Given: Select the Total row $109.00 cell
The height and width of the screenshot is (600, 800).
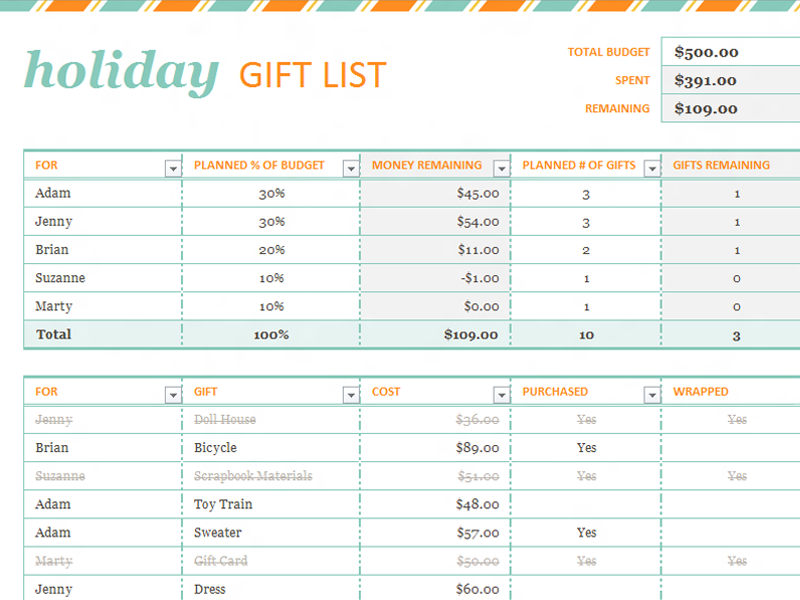Looking at the screenshot, I should point(435,335).
